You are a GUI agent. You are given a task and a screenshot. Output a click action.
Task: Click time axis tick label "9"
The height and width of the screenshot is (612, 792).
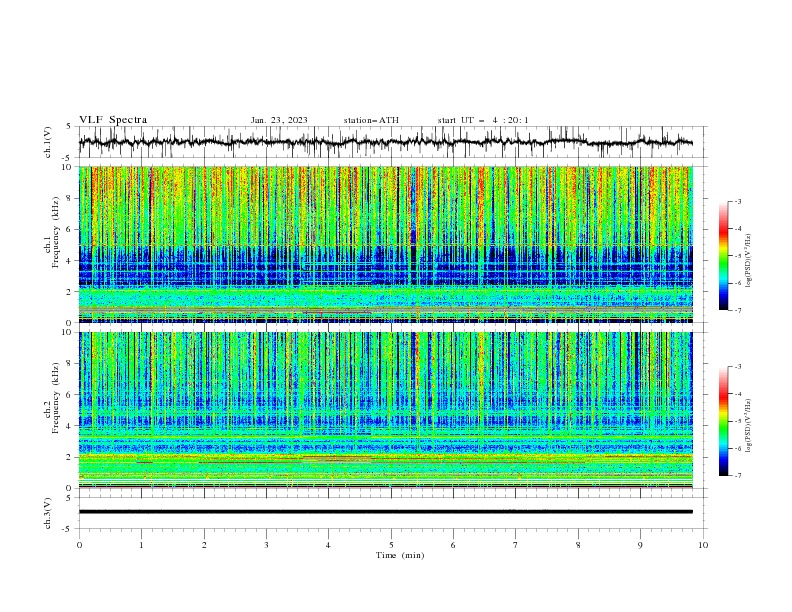(x=640, y=545)
